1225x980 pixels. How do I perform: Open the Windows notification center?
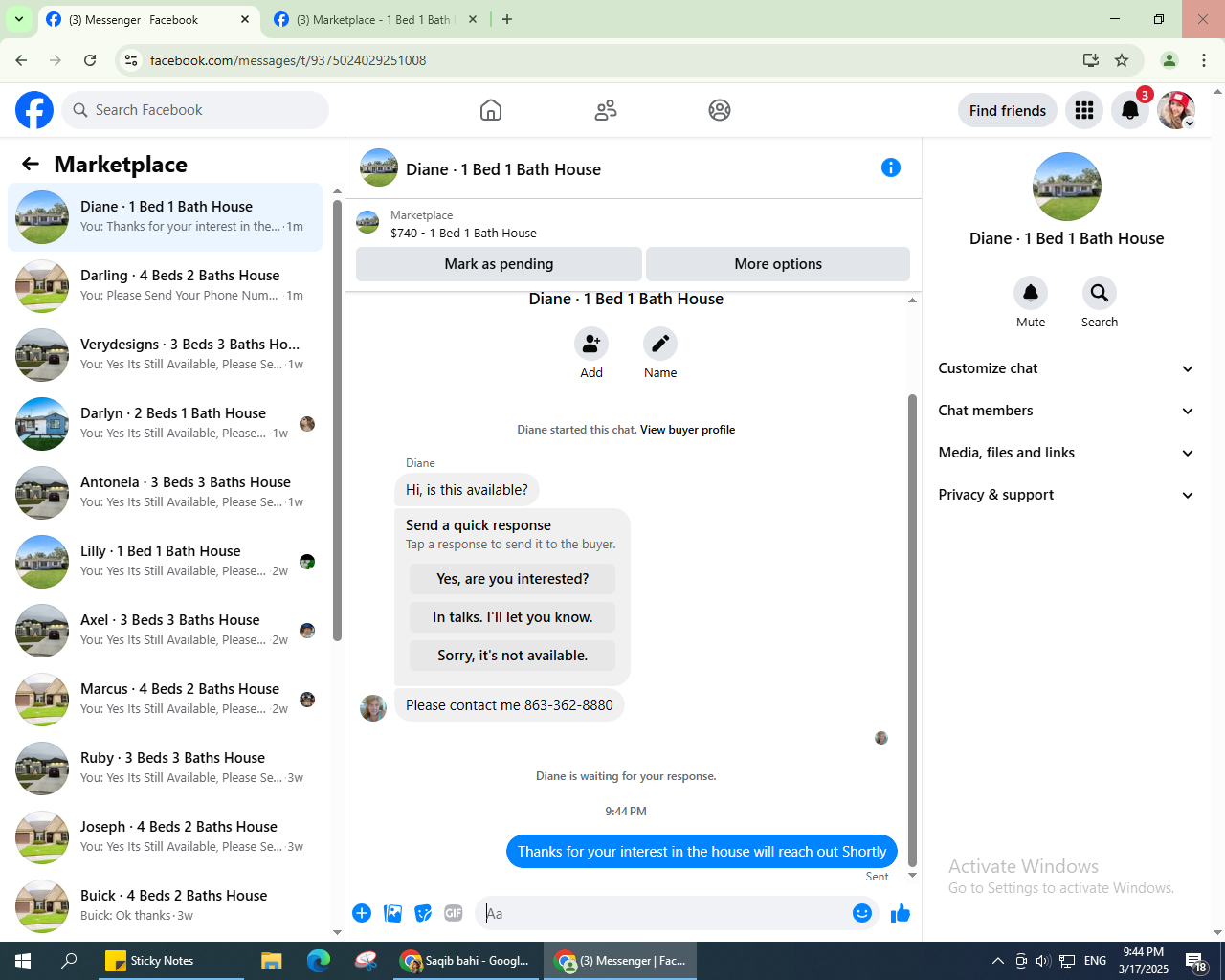(x=1196, y=961)
